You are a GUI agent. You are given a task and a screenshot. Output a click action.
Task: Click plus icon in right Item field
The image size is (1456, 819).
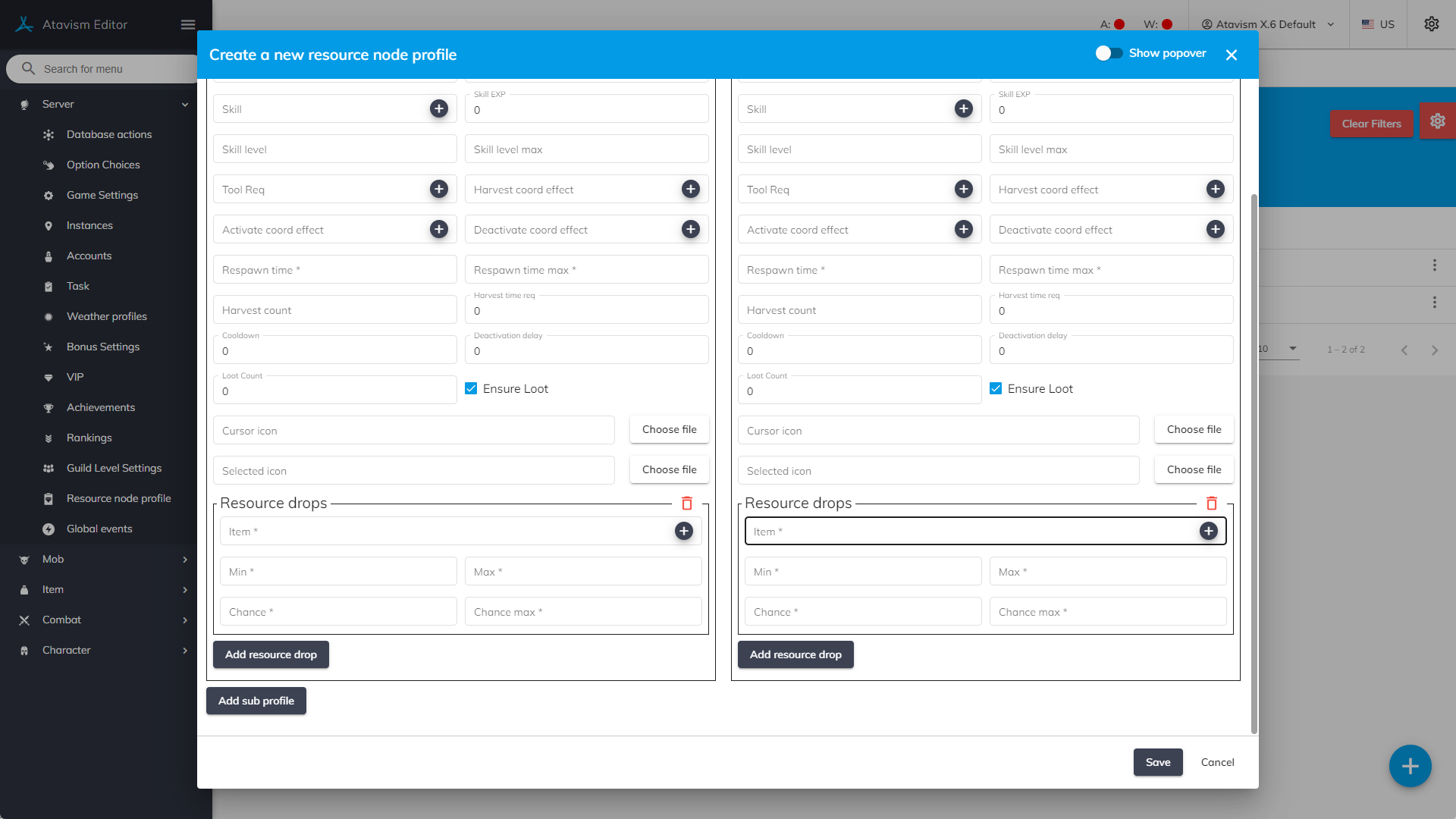pos(1209,531)
